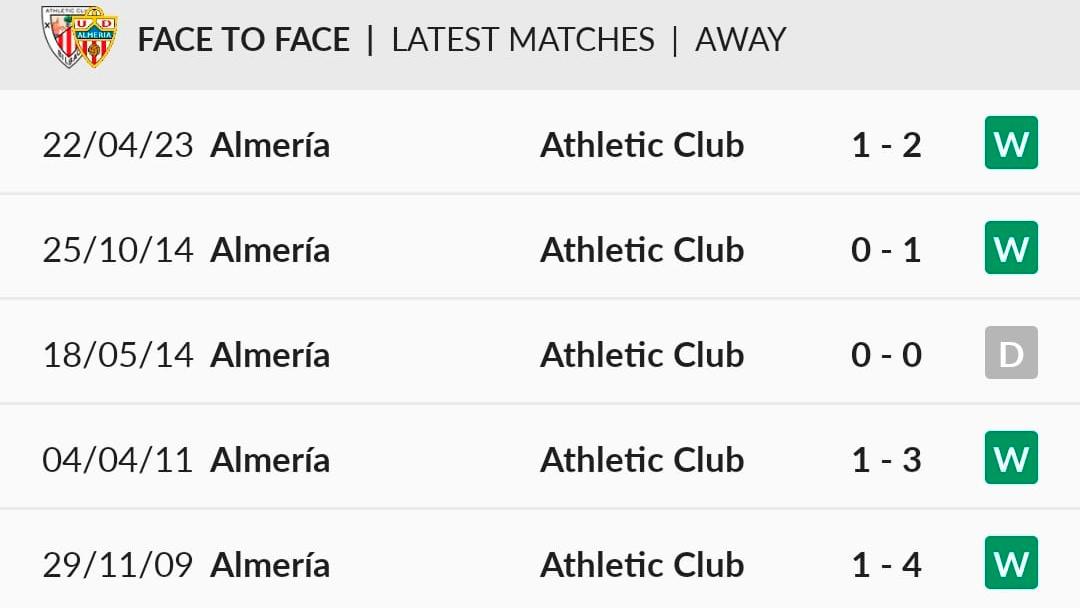This screenshot has width=1080, height=608.
Task: Select the LATEST MATCHES header tab
Action: pos(523,39)
